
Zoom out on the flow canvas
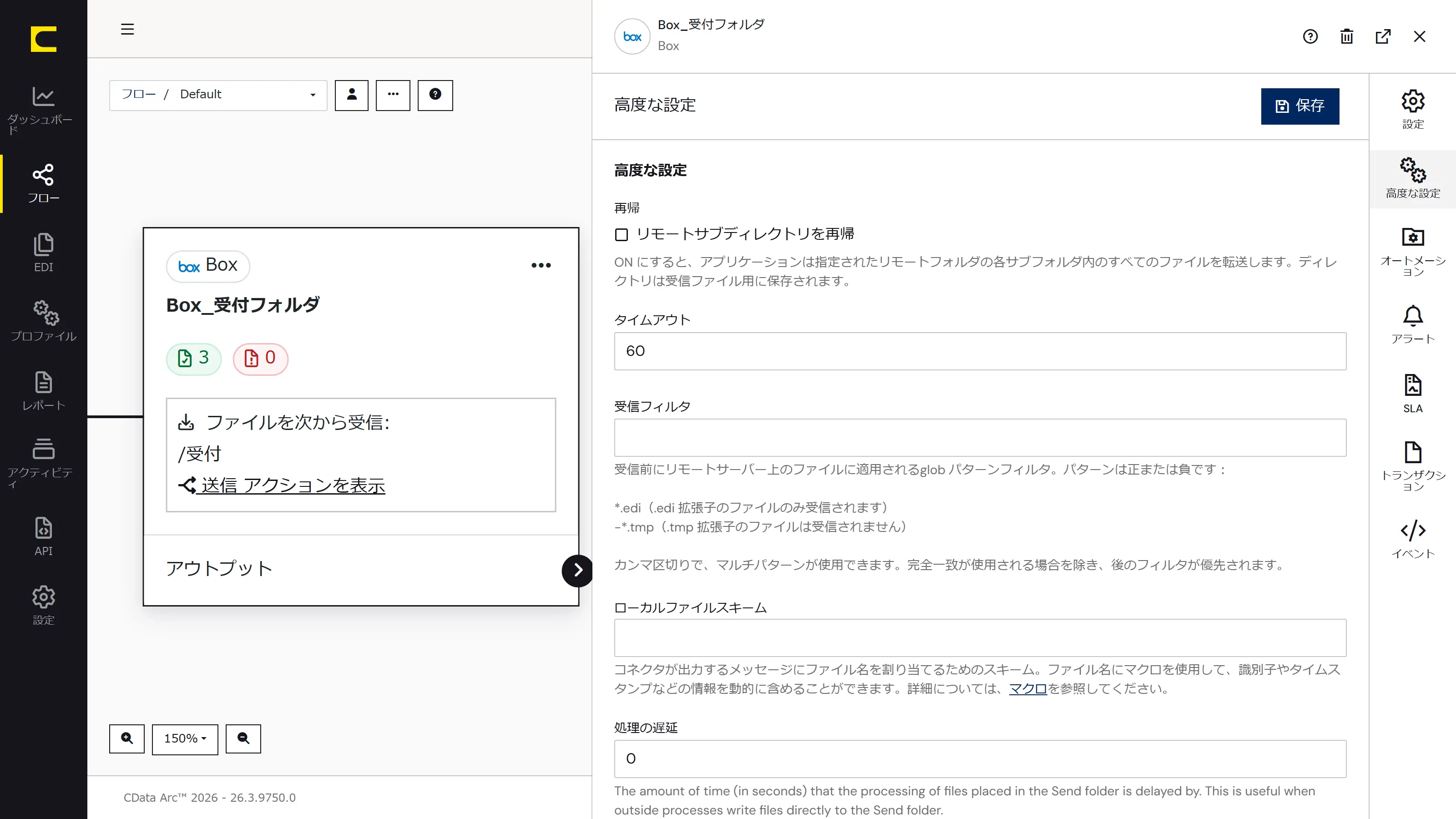click(x=243, y=738)
